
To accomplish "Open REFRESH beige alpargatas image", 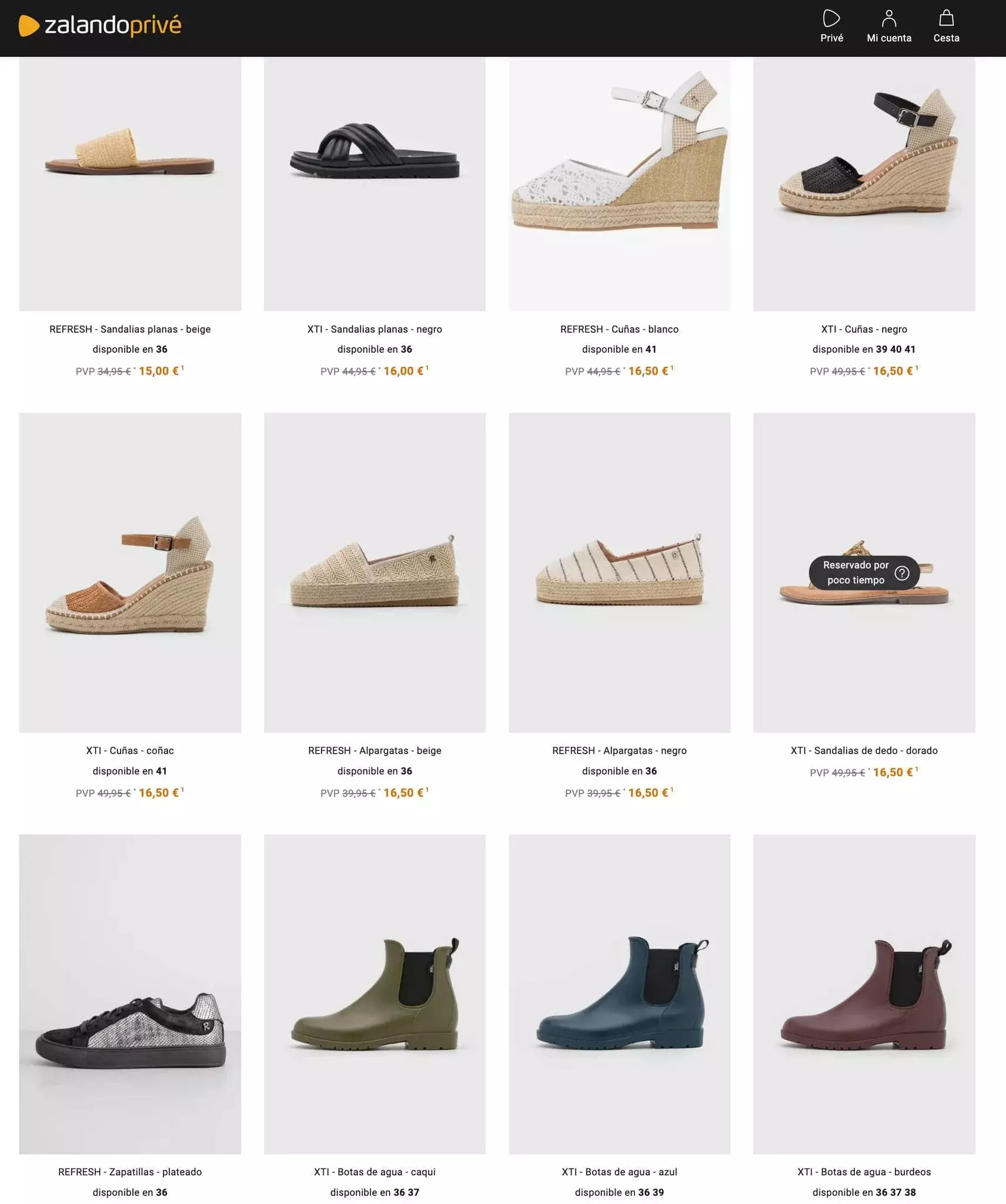I will pyautogui.click(x=375, y=573).
